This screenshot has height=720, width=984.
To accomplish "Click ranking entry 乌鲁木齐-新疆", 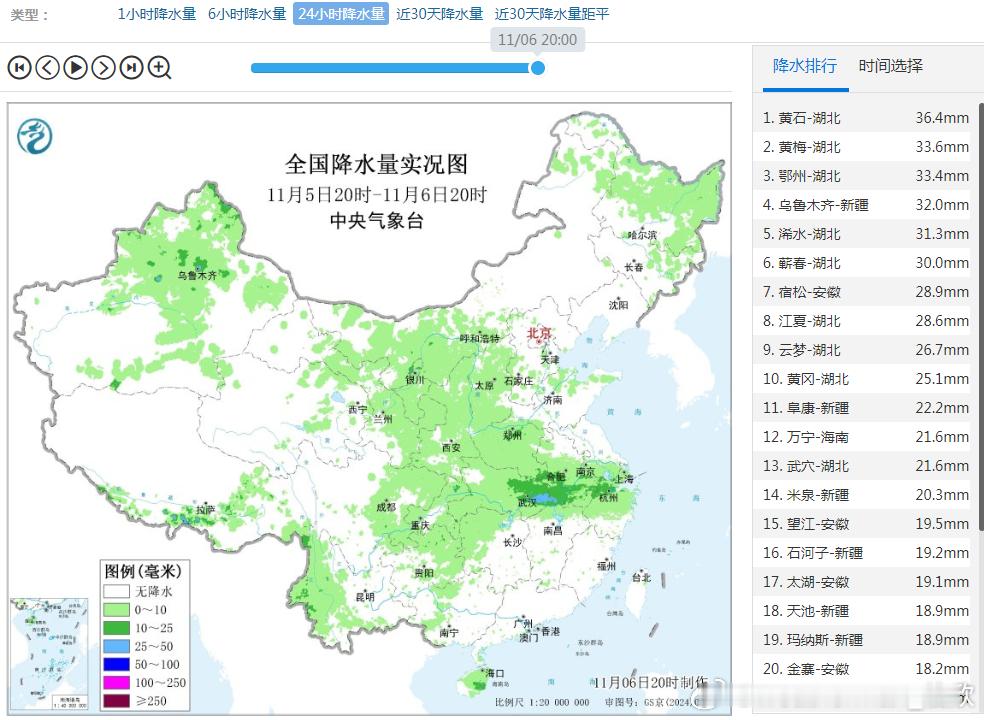I will (x=860, y=205).
